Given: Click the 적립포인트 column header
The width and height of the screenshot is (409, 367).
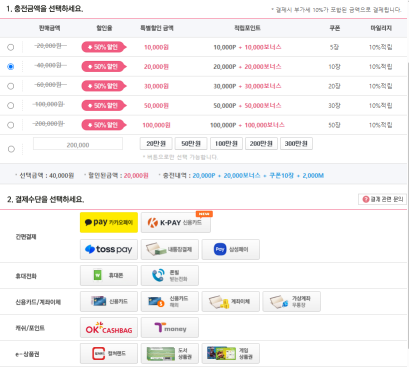Looking at the screenshot, I should (x=247, y=28).
